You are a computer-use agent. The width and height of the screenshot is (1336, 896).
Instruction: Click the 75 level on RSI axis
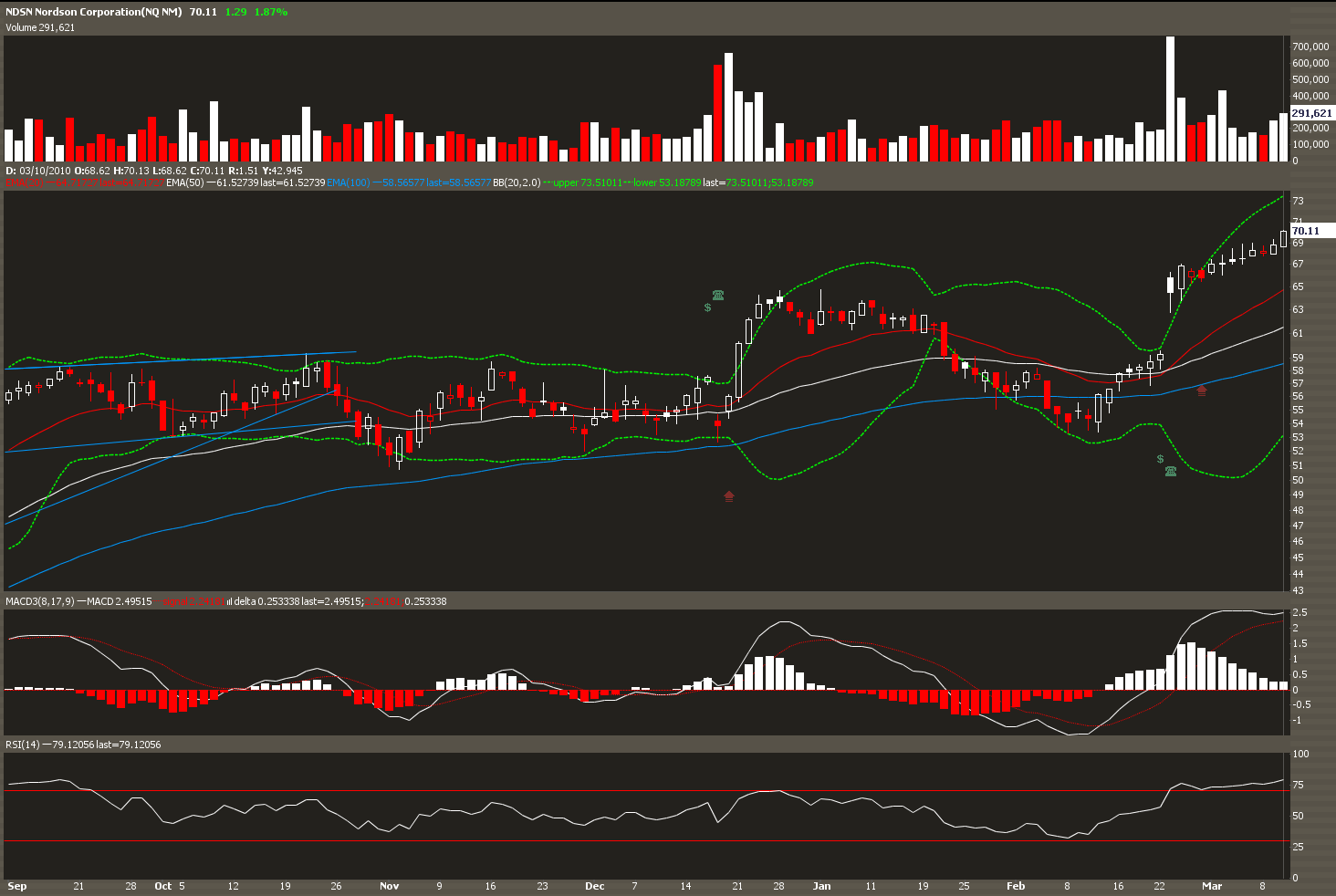point(1298,785)
